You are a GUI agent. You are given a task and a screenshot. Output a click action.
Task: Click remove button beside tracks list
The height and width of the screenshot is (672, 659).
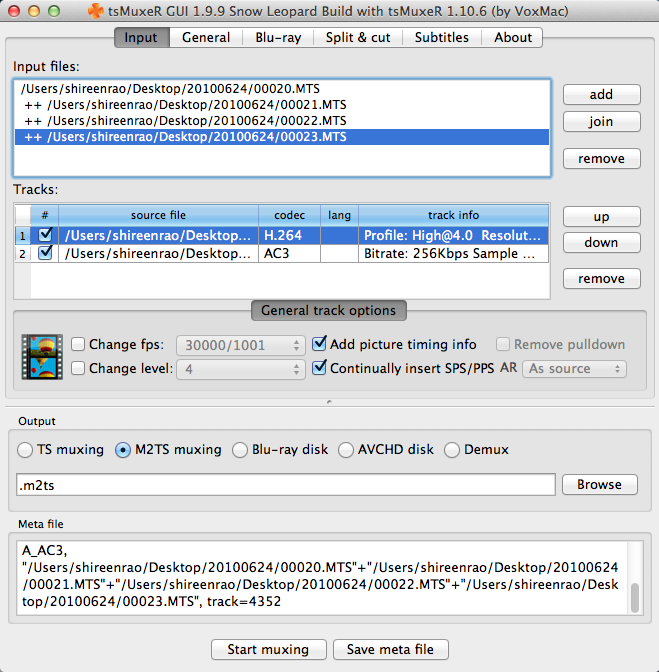602,279
